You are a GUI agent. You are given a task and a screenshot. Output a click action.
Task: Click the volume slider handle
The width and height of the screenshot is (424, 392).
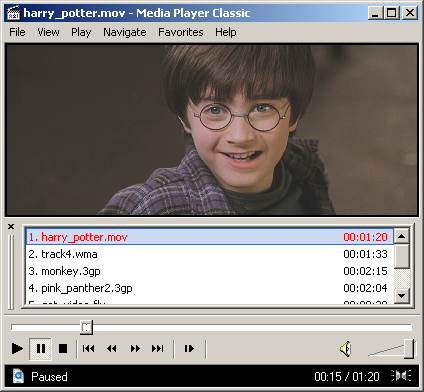(x=409, y=349)
